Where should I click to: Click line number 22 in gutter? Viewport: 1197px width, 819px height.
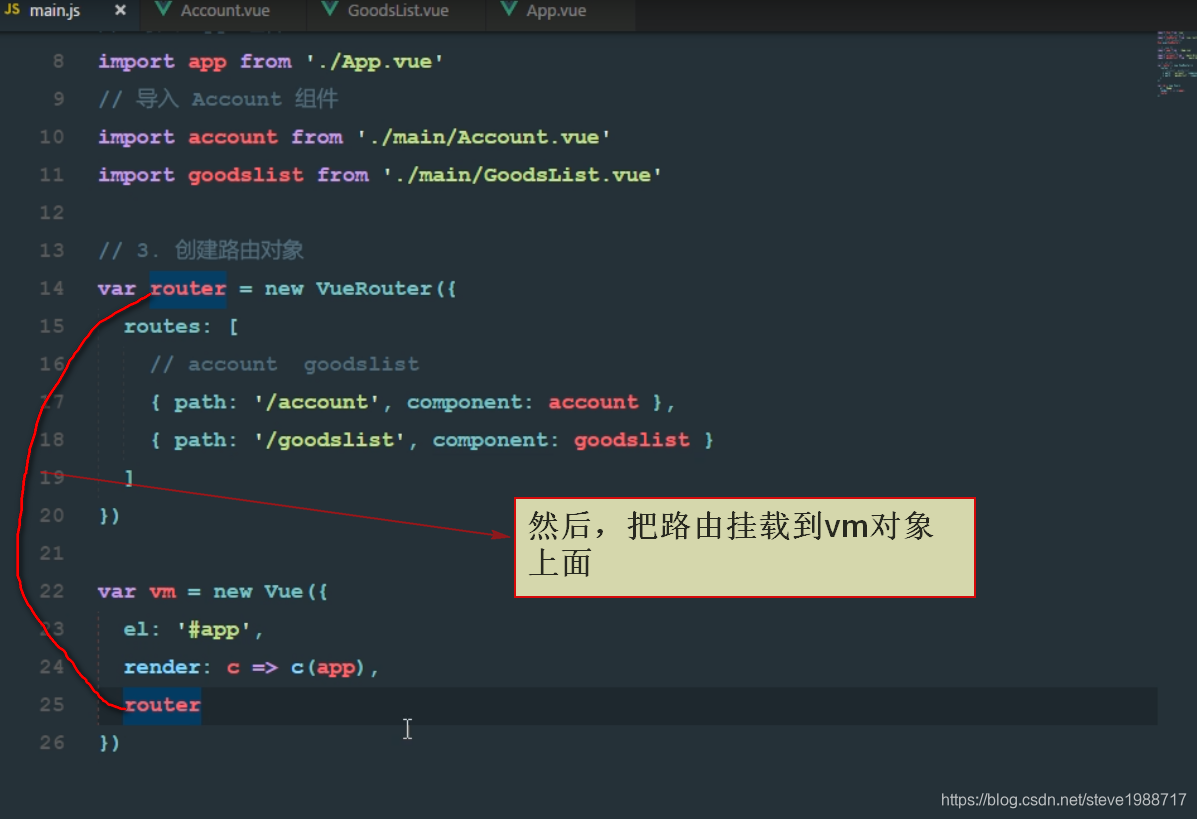(x=52, y=592)
